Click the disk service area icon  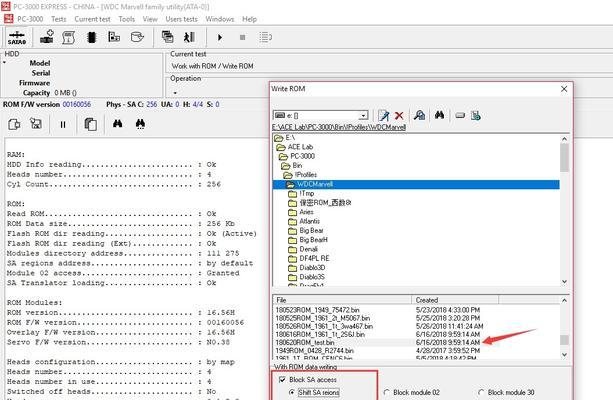[137, 37]
